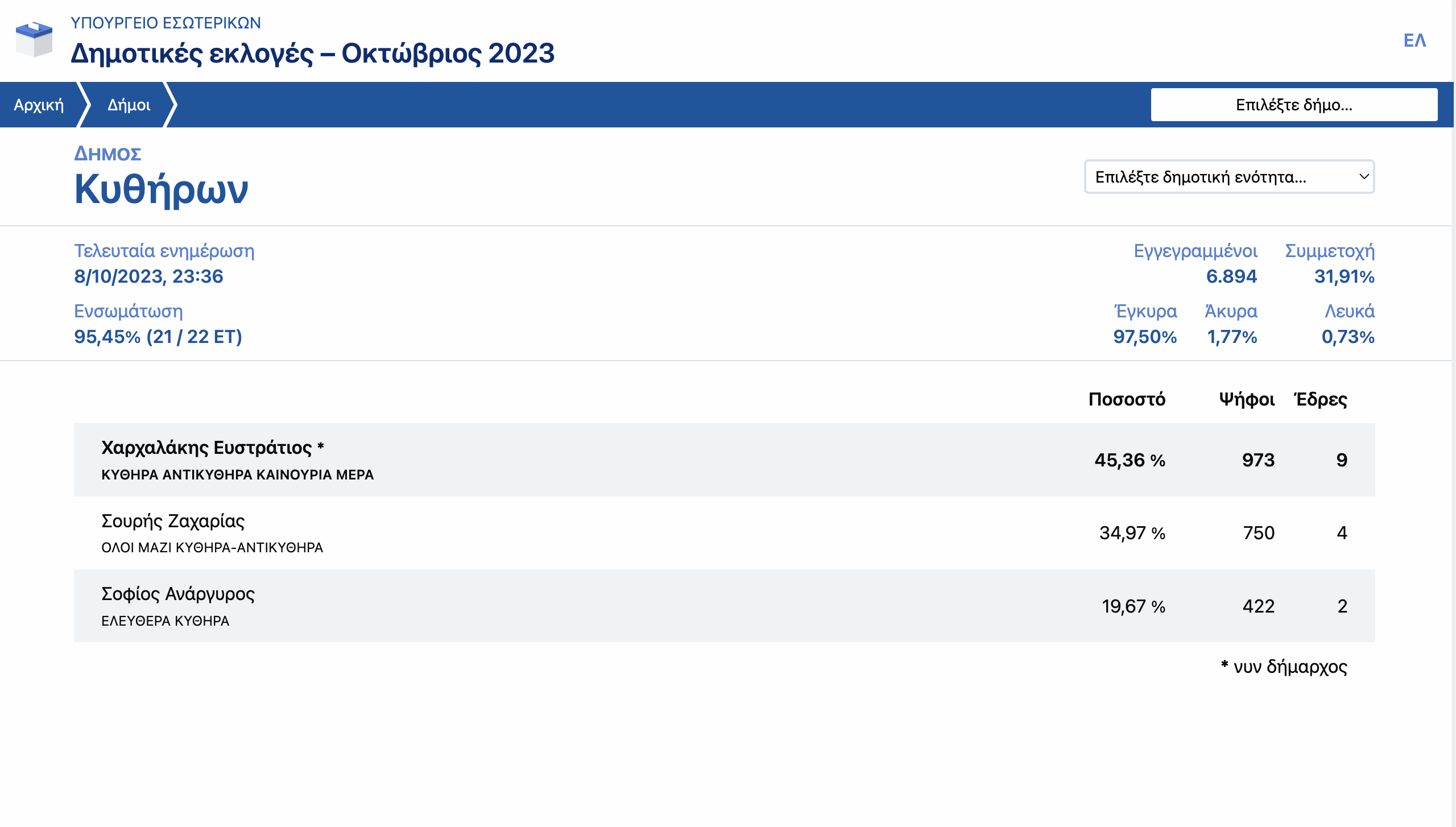Click the ΚΥΘΗΡΑ ΑΝΤΙΚΥΘΗΡΑ ΚΑΙΝΟΥΡΙΑ ΜΕΡΑ party name
This screenshot has height=827, width=1456.
tap(237, 475)
